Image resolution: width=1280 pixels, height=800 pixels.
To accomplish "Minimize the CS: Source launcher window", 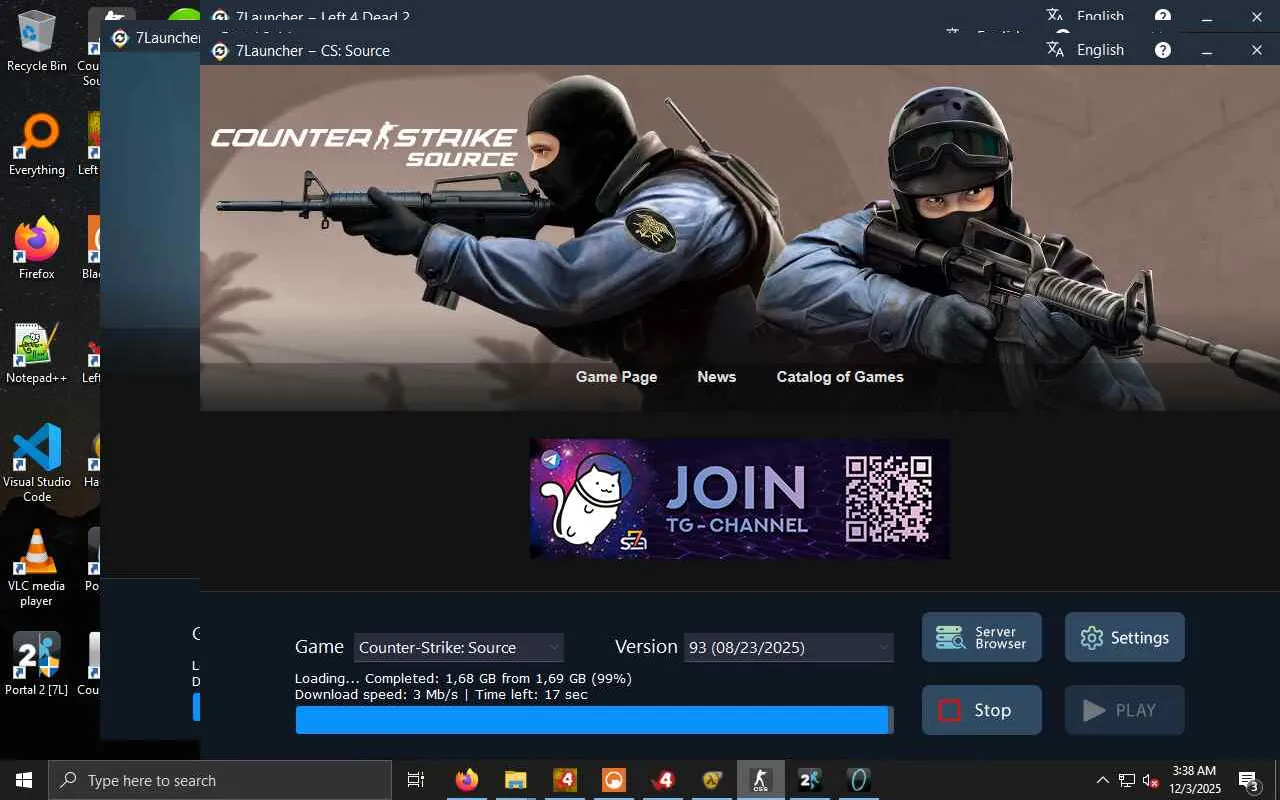I will click(1207, 50).
